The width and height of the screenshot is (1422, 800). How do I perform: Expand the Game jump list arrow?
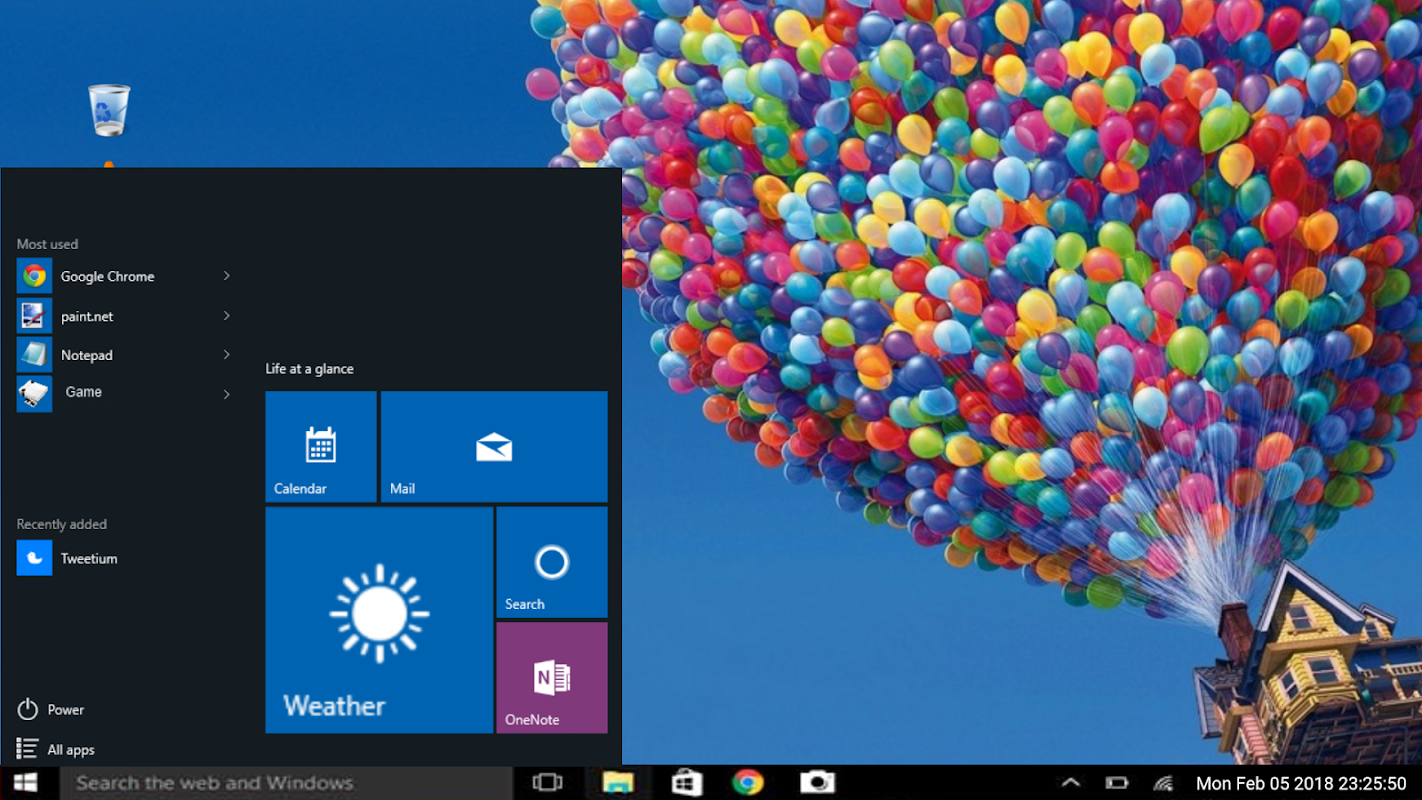tap(227, 394)
